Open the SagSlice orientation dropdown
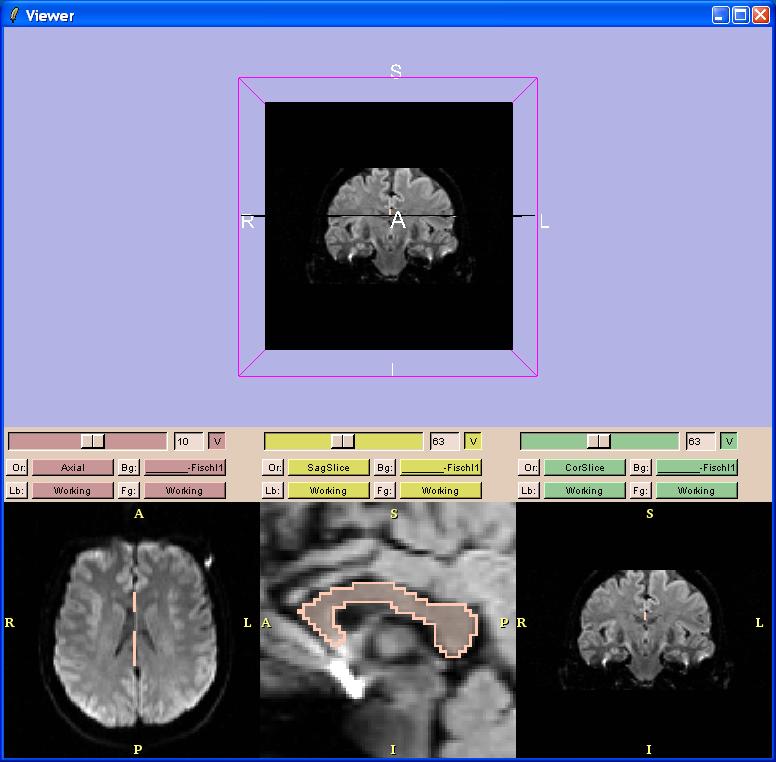 point(328,467)
